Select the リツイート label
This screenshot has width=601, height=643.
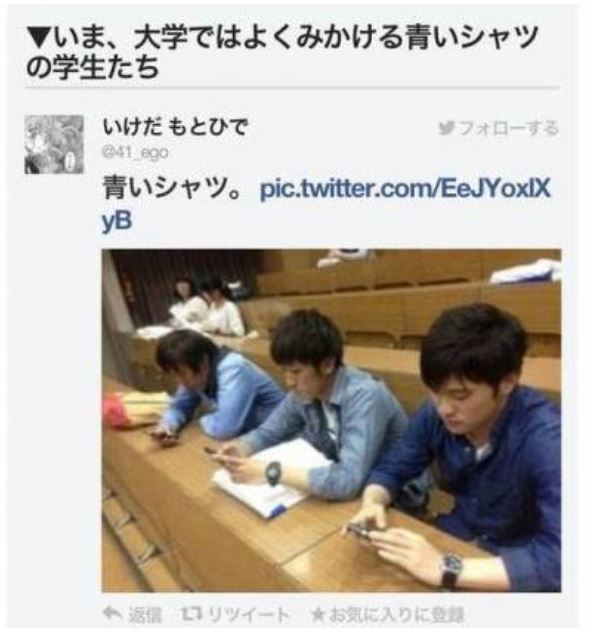pos(248,615)
